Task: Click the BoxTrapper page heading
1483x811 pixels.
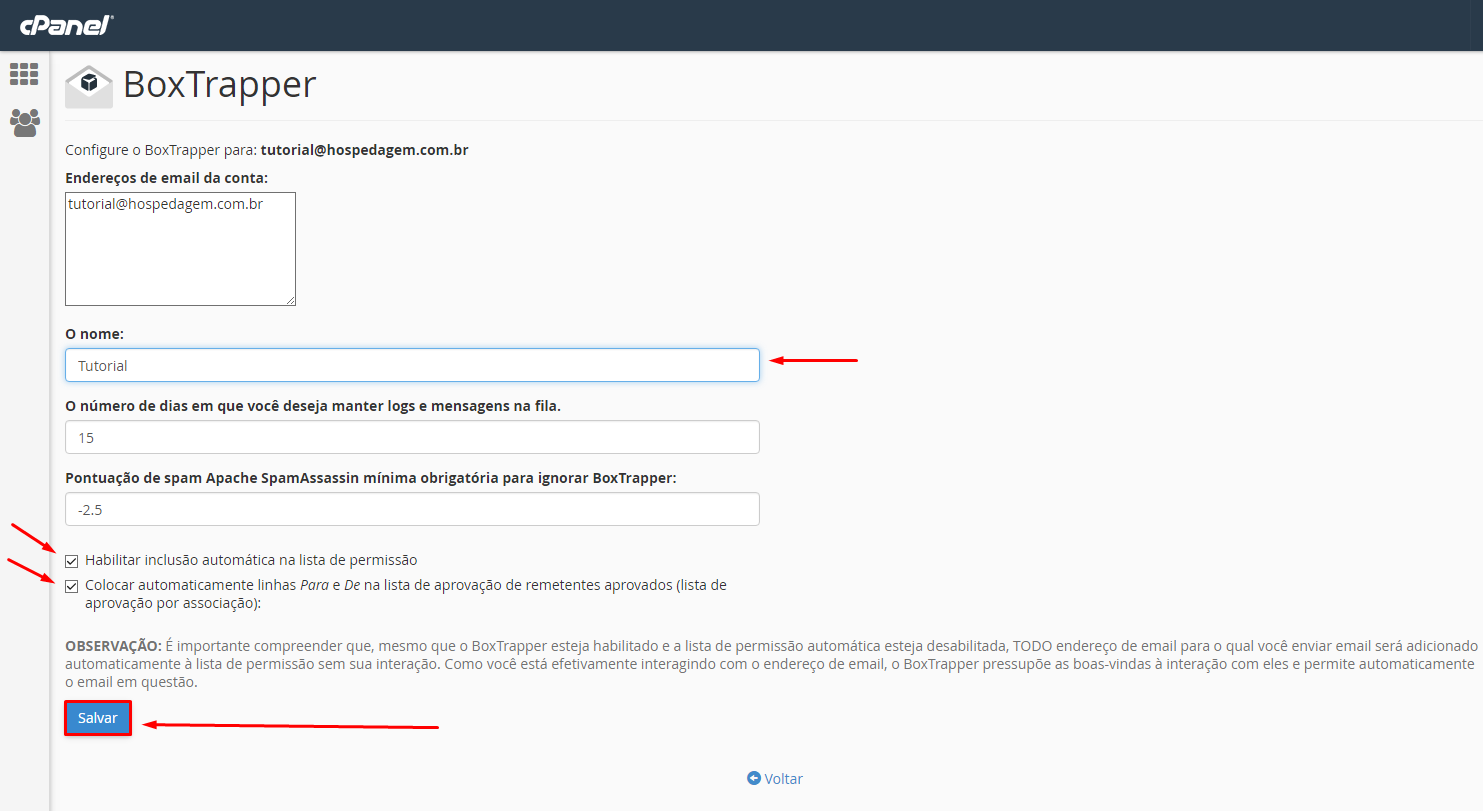Action: tap(220, 85)
